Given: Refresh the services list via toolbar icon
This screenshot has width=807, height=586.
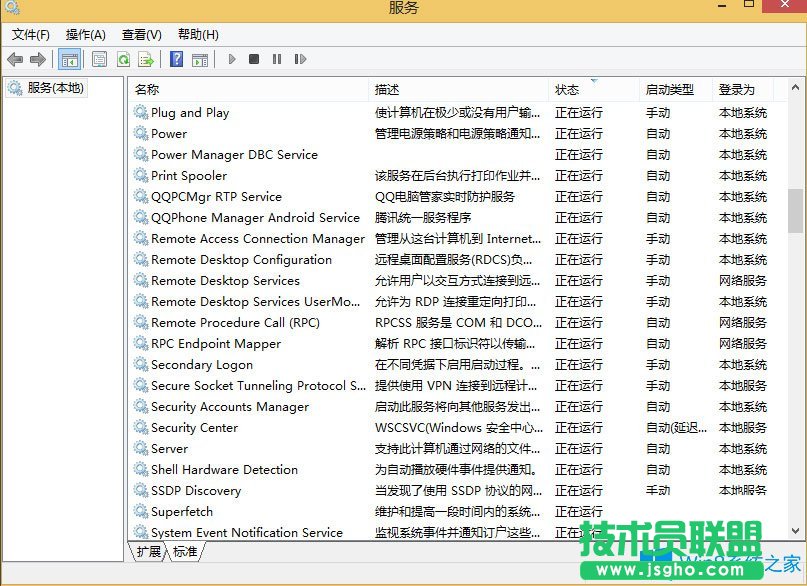Looking at the screenshot, I should (122, 59).
